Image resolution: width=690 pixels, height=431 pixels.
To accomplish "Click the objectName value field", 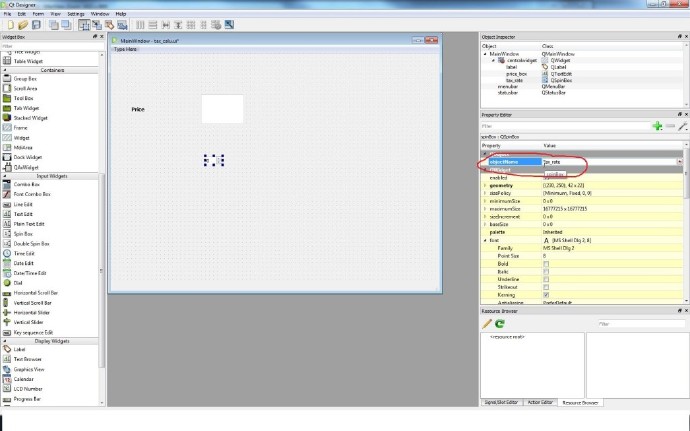I will tap(609, 162).
